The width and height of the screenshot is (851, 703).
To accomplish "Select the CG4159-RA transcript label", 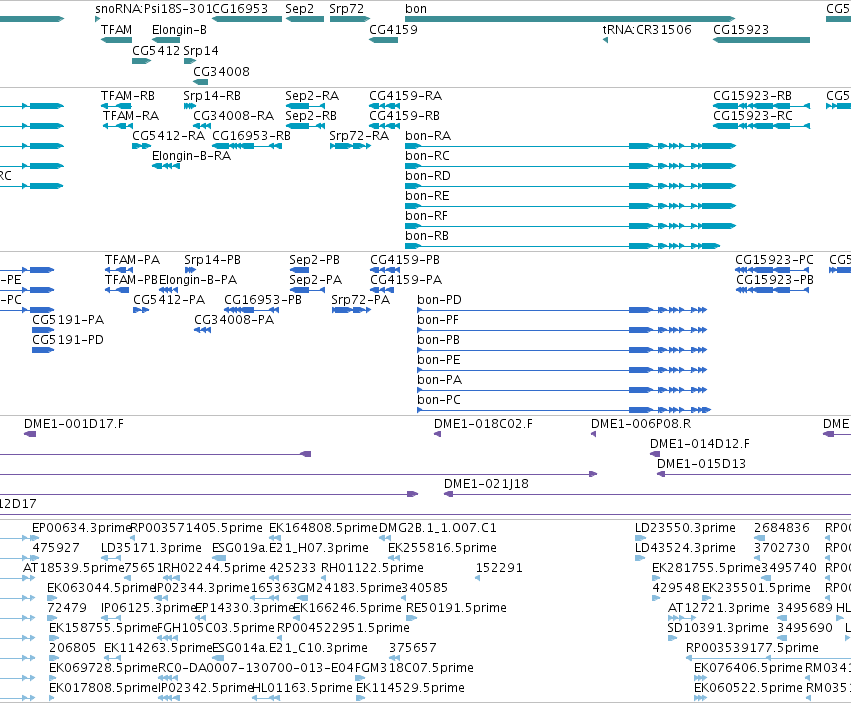I will point(405,96).
